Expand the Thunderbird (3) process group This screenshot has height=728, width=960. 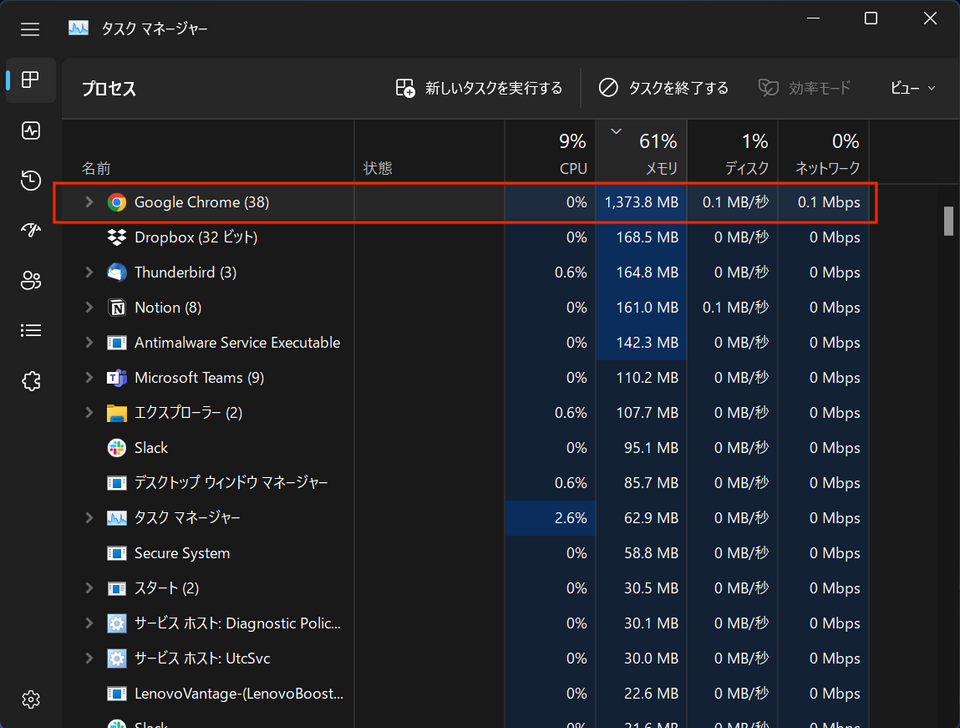click(89, 272)
